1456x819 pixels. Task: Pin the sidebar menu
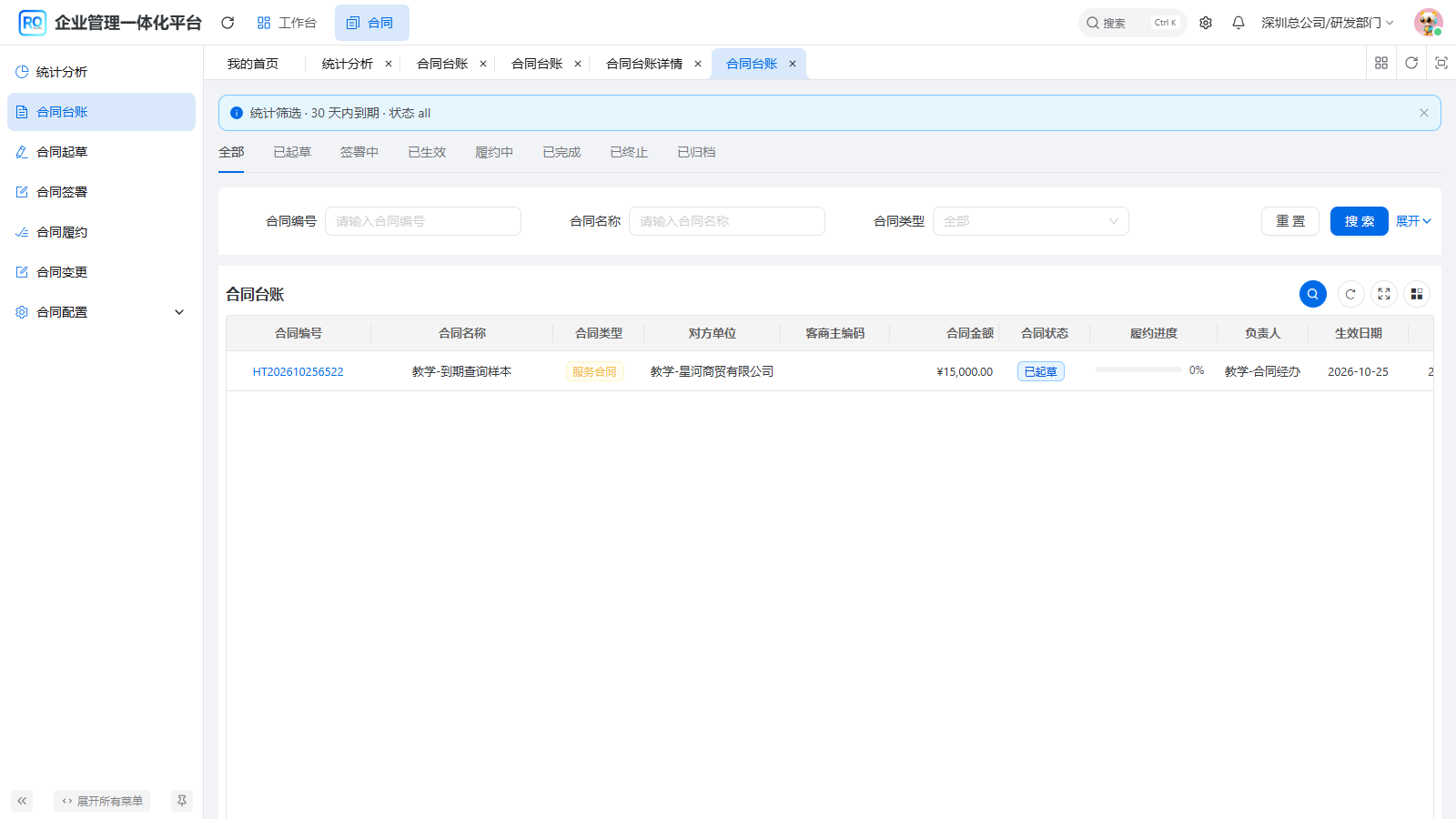[182, 801]
